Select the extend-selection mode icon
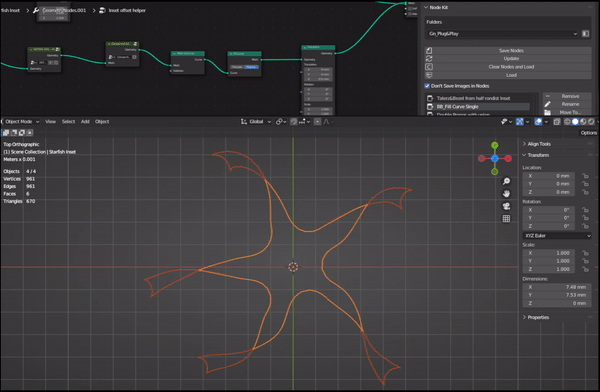 (x=14, y=133)
